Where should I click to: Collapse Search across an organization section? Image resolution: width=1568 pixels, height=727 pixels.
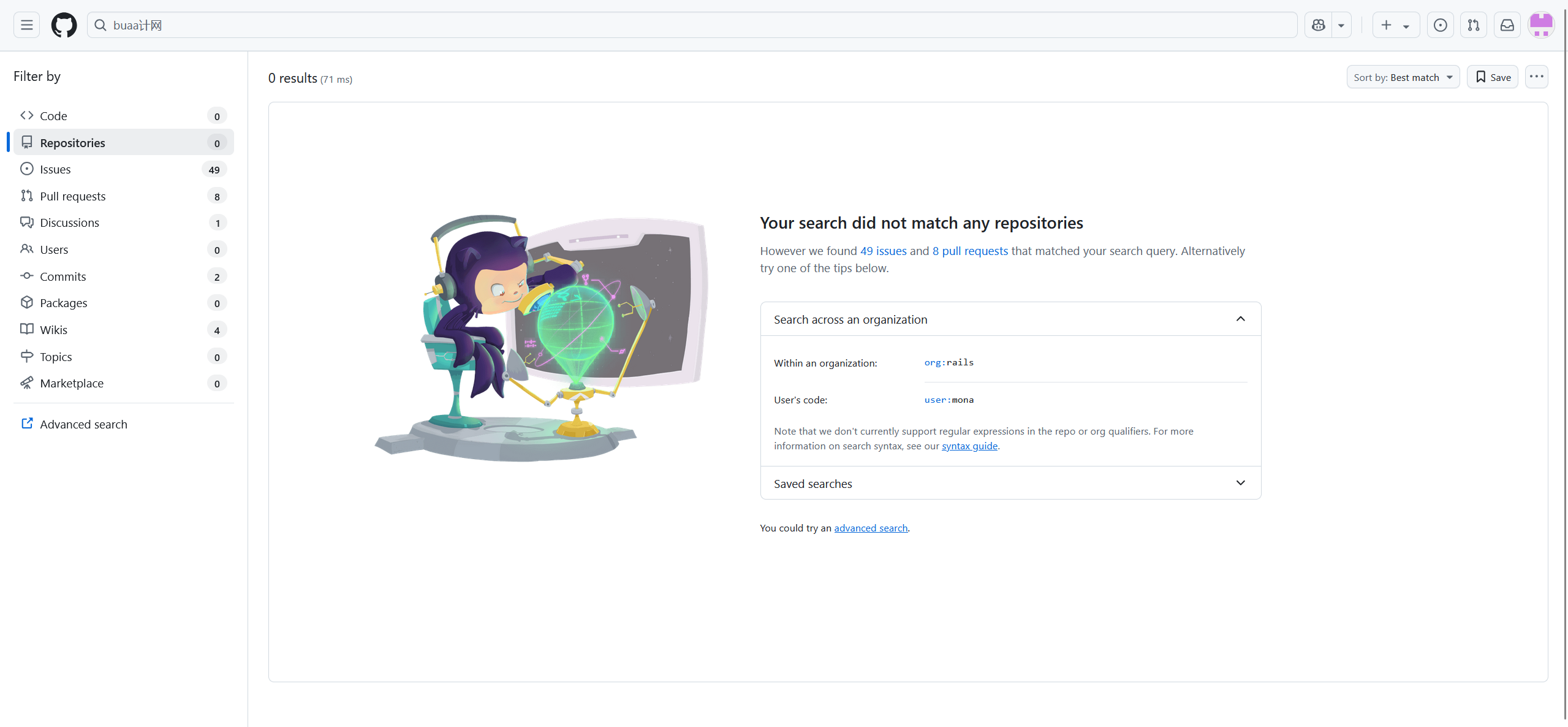1010,319
